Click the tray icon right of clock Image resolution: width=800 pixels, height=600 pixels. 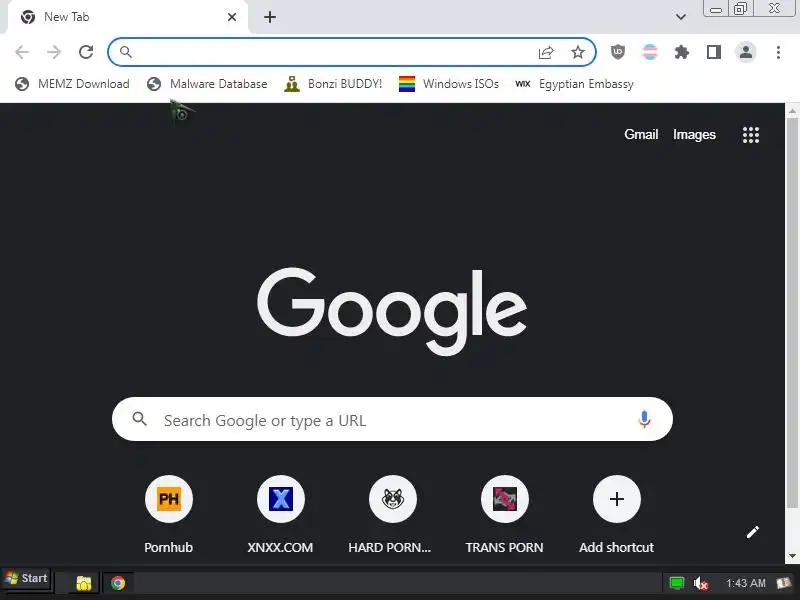pyautogui.click(x=784, y=583)
